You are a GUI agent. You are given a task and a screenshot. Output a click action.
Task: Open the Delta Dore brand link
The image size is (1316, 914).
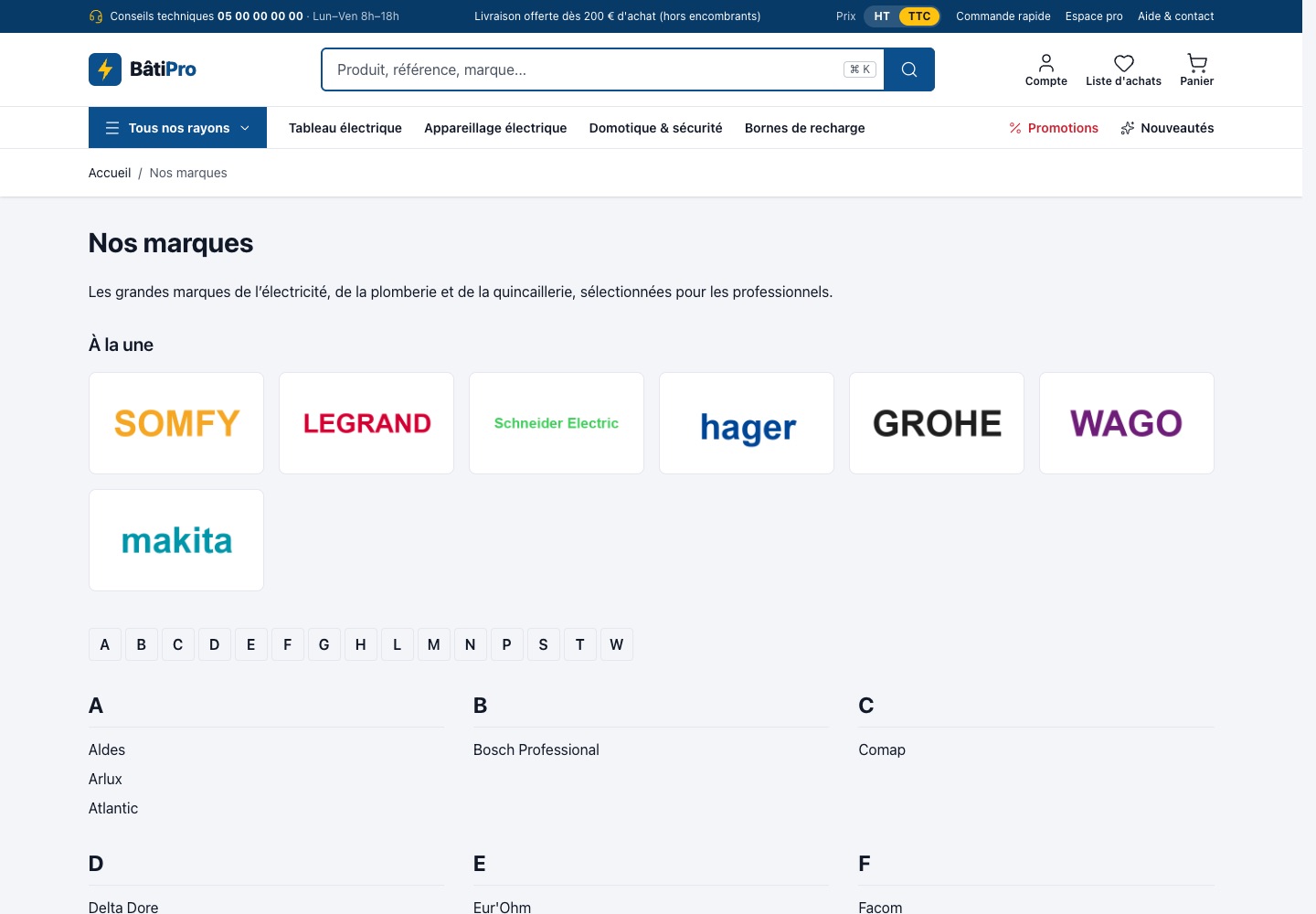pyautogui.click(x=123, y=907)
